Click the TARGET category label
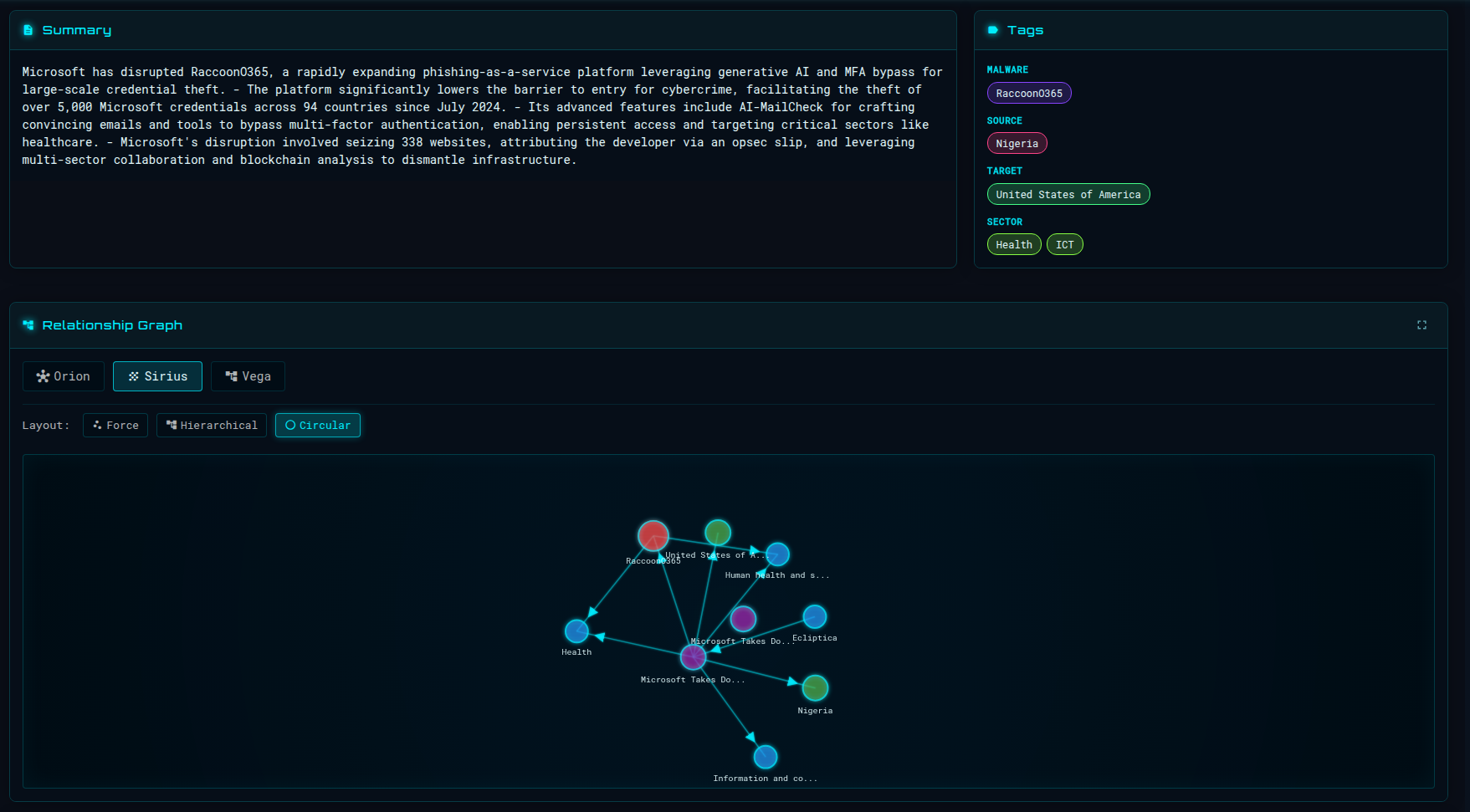The width and height of the screenshot is (1470, 812). (1004, 171)
